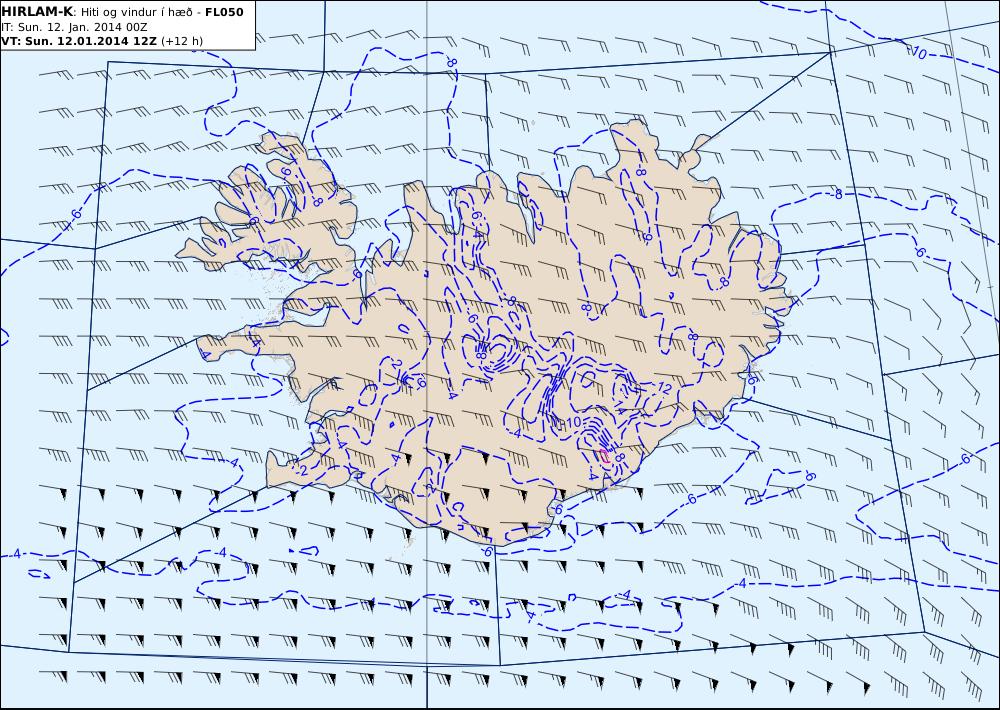Click the 'IT: Sun. 12. Jan. 2014 00Z' line
The image size is (1000, 710).
coord(74,27)
